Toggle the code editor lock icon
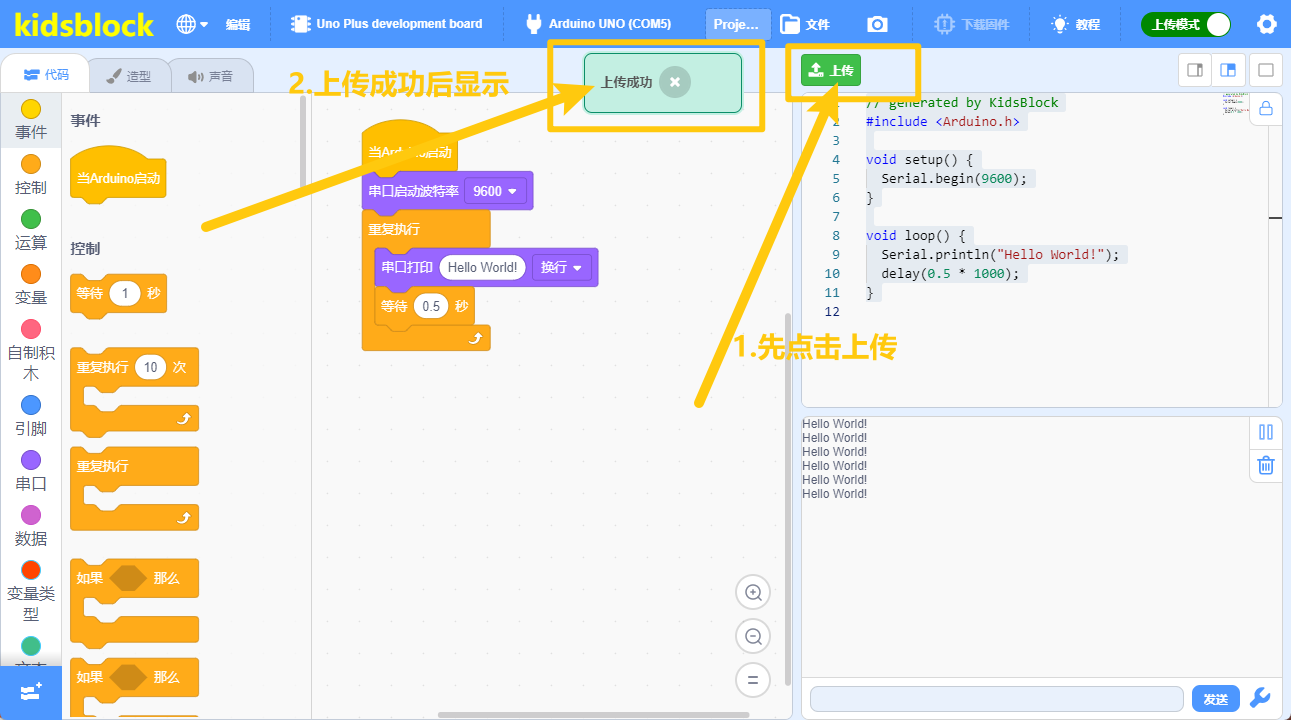The image size is (1291, 720). click(x=1266, y=108)
